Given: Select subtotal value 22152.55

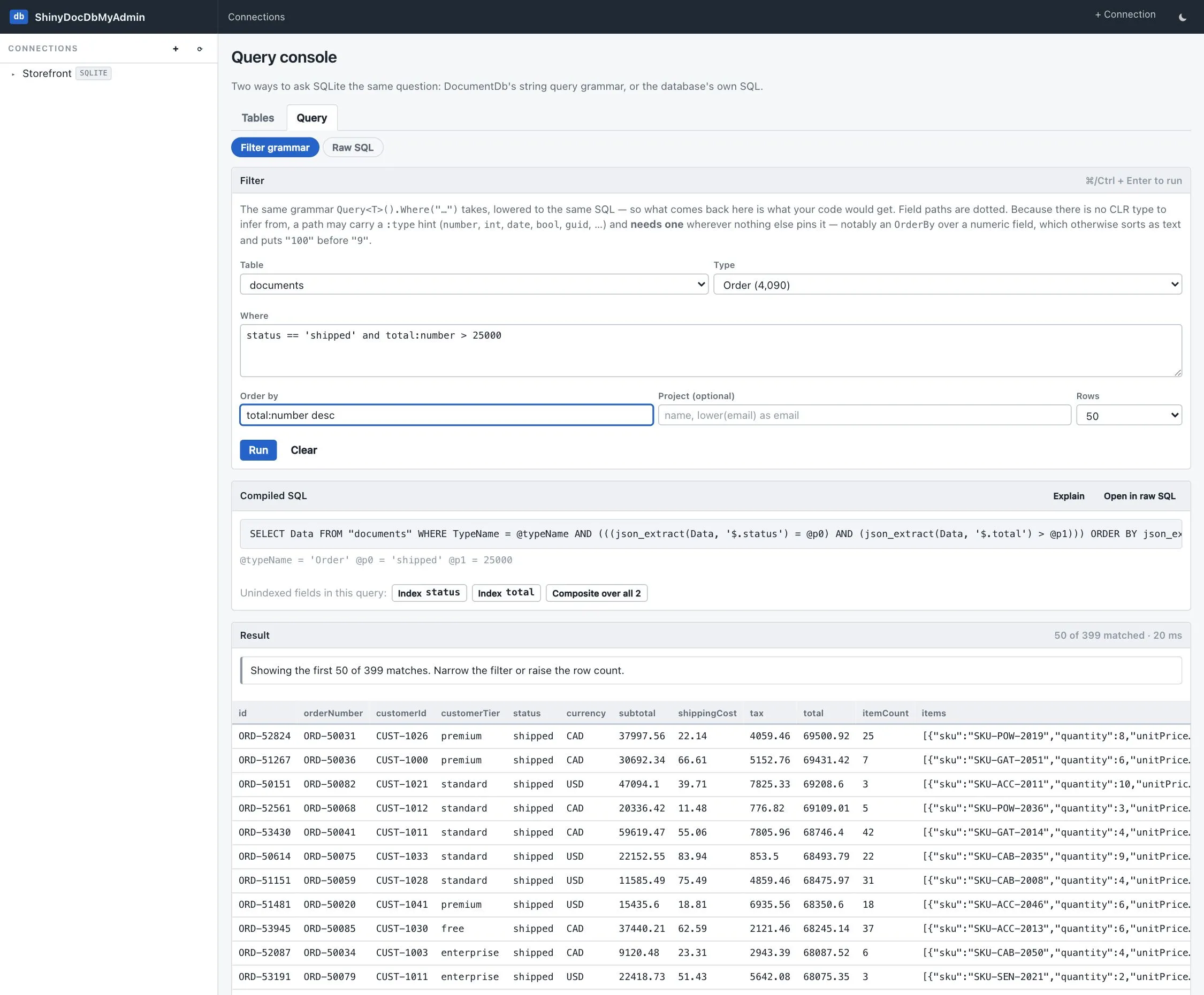Looking at the screenshot, I should tap(642, 856).
